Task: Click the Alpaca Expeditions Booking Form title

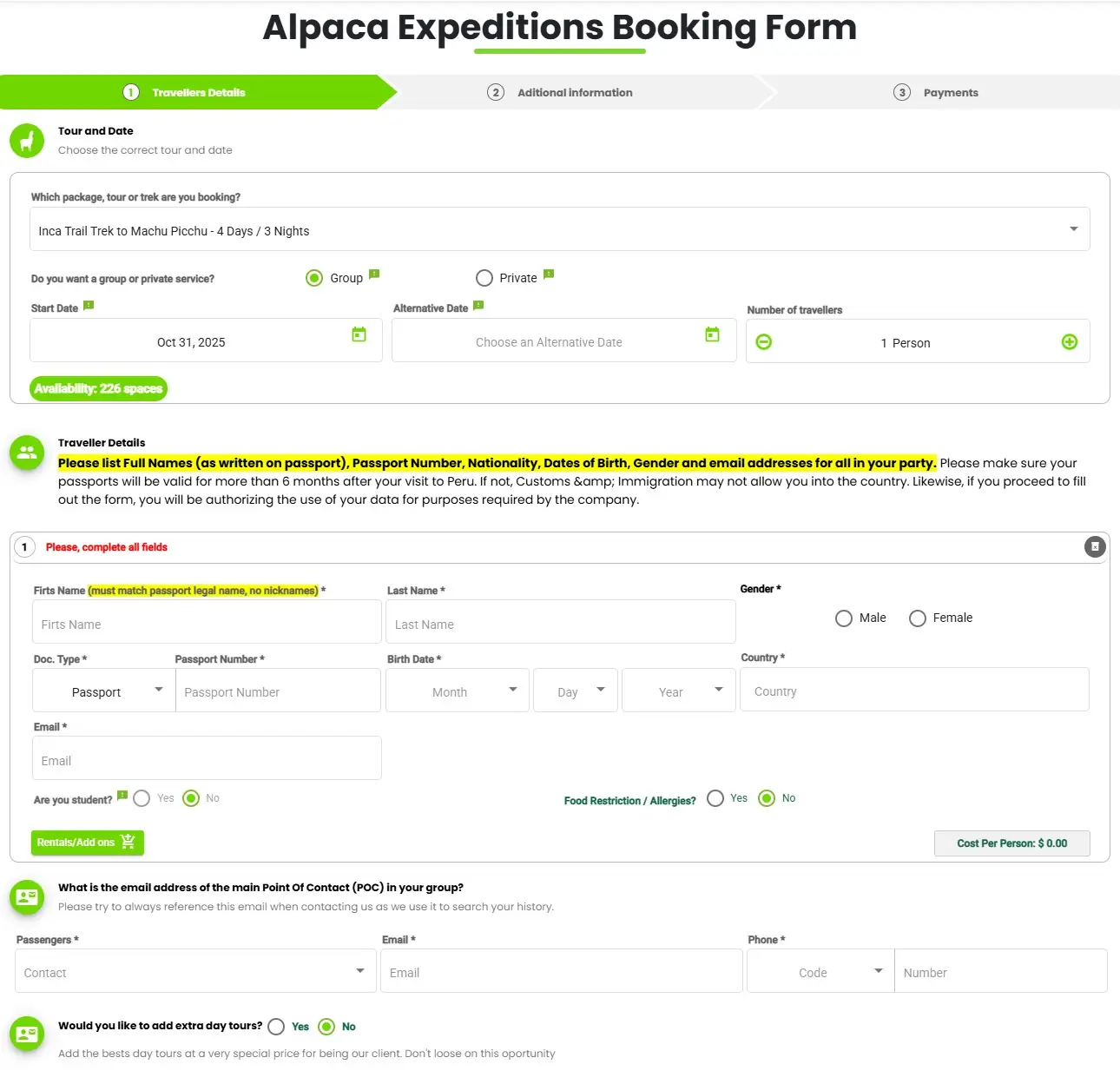Action: (x=560, y=27)
